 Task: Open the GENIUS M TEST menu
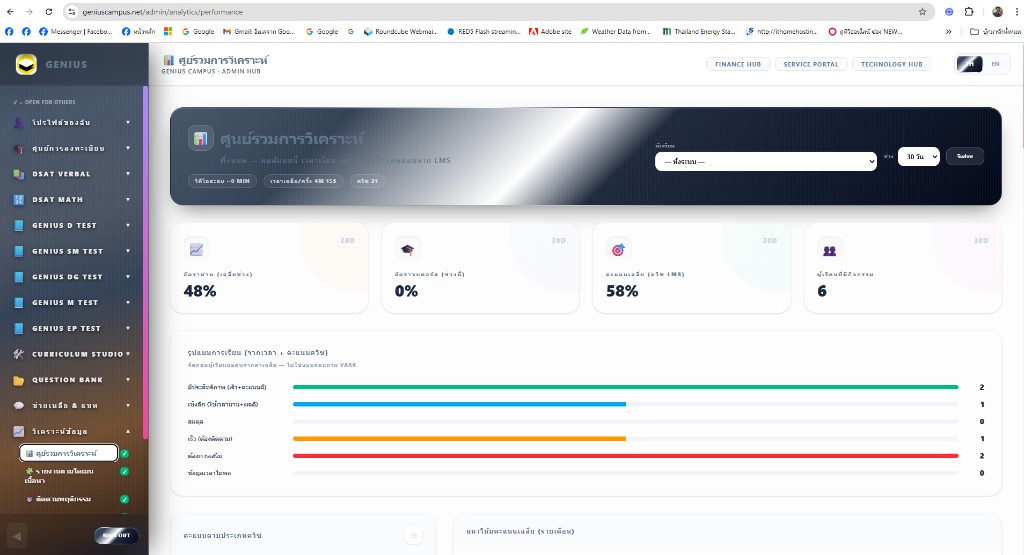(x=72, y=302)
